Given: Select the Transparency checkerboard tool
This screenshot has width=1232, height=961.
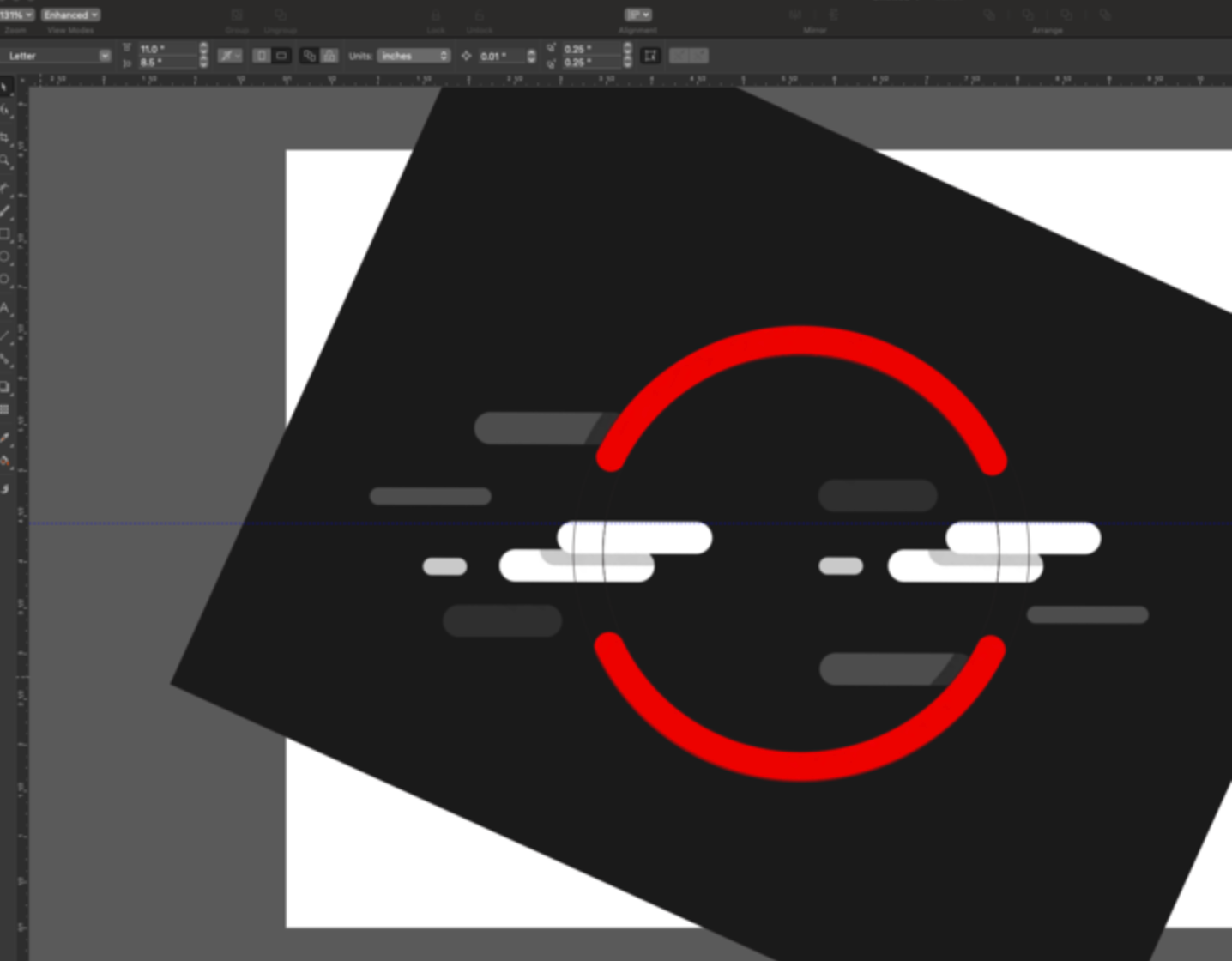Looking at the screenshot, I should [x=5, y=410].
